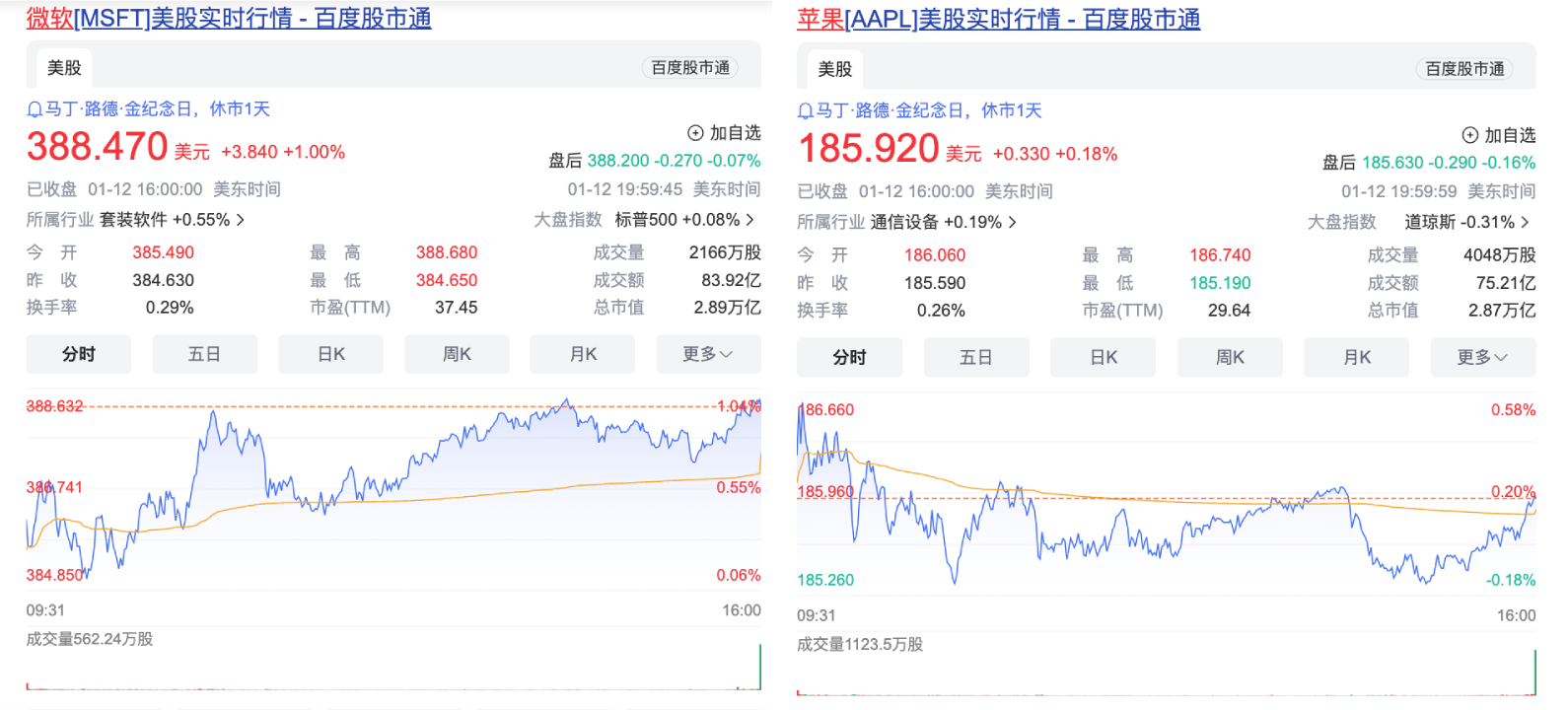Click the bell icon in the Apple card
The image size is (1568, 710).
806,111
